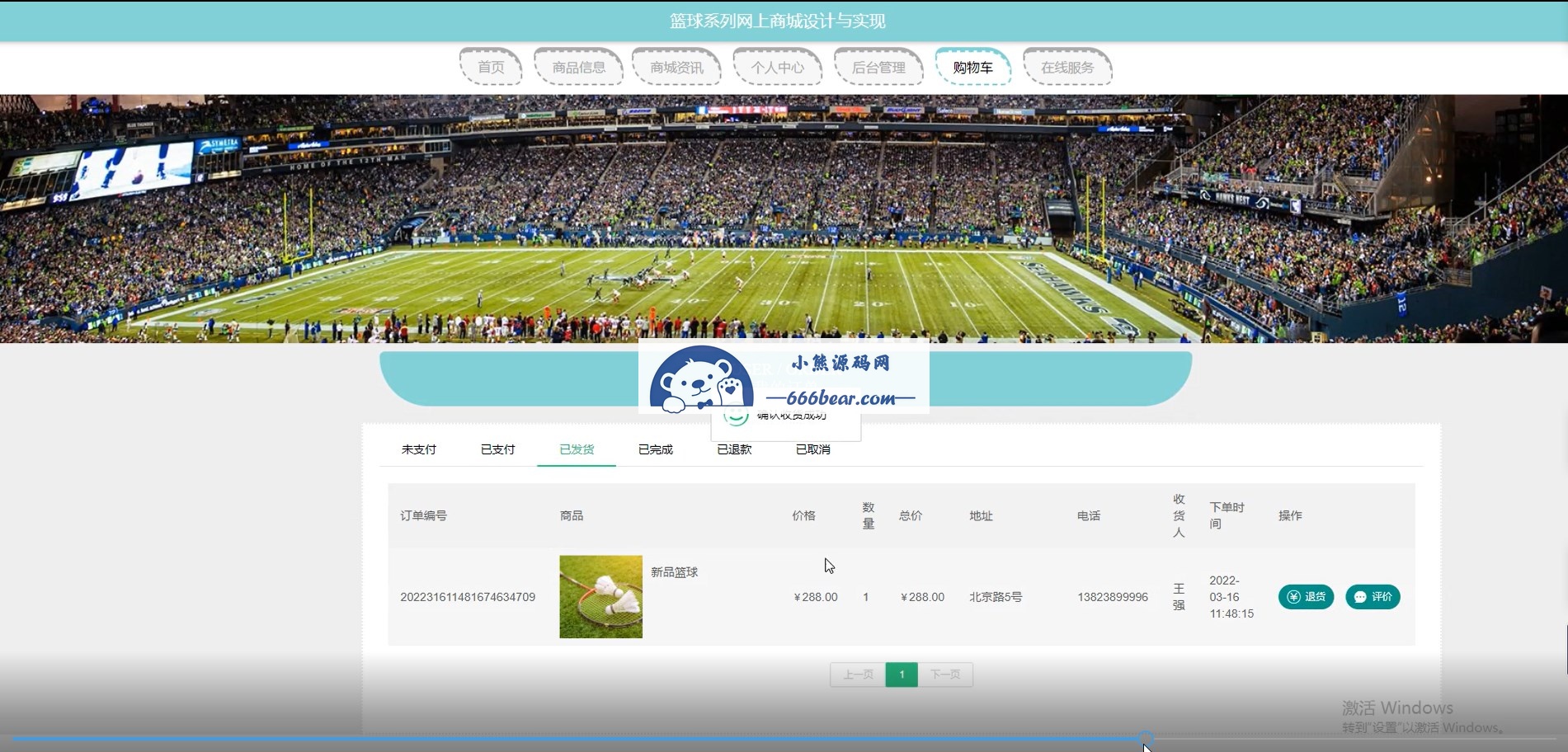Open the 商品信息 navigation item
The width and height of the screenshot is (1568, 752).
click(x=578, y=67)
